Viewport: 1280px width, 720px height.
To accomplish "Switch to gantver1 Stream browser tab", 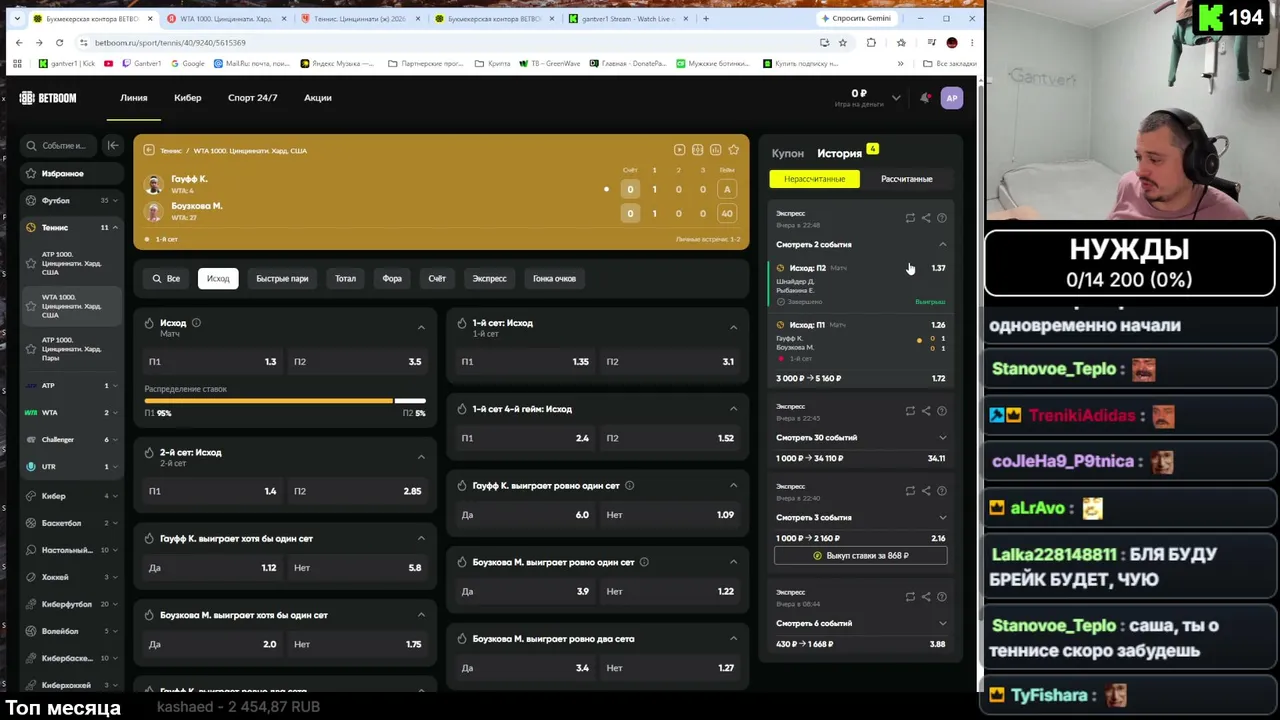I will (630, 19).
